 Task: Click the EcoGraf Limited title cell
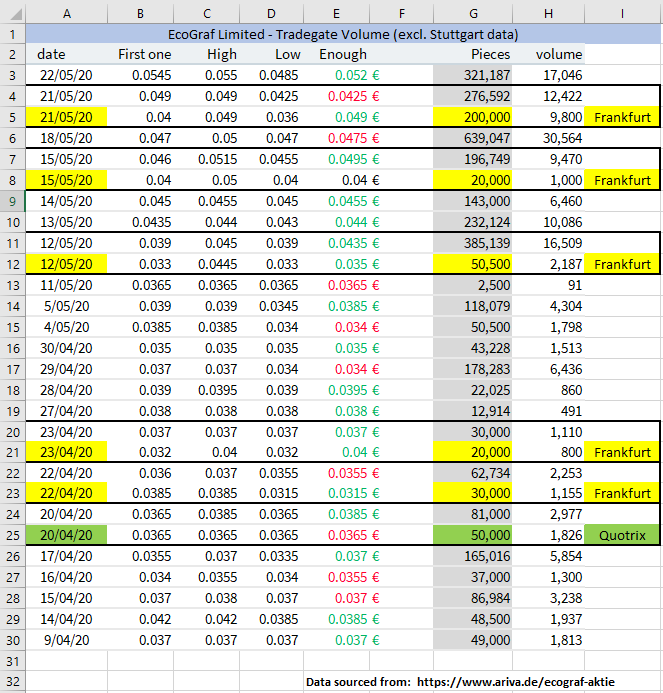click(343, 34)
